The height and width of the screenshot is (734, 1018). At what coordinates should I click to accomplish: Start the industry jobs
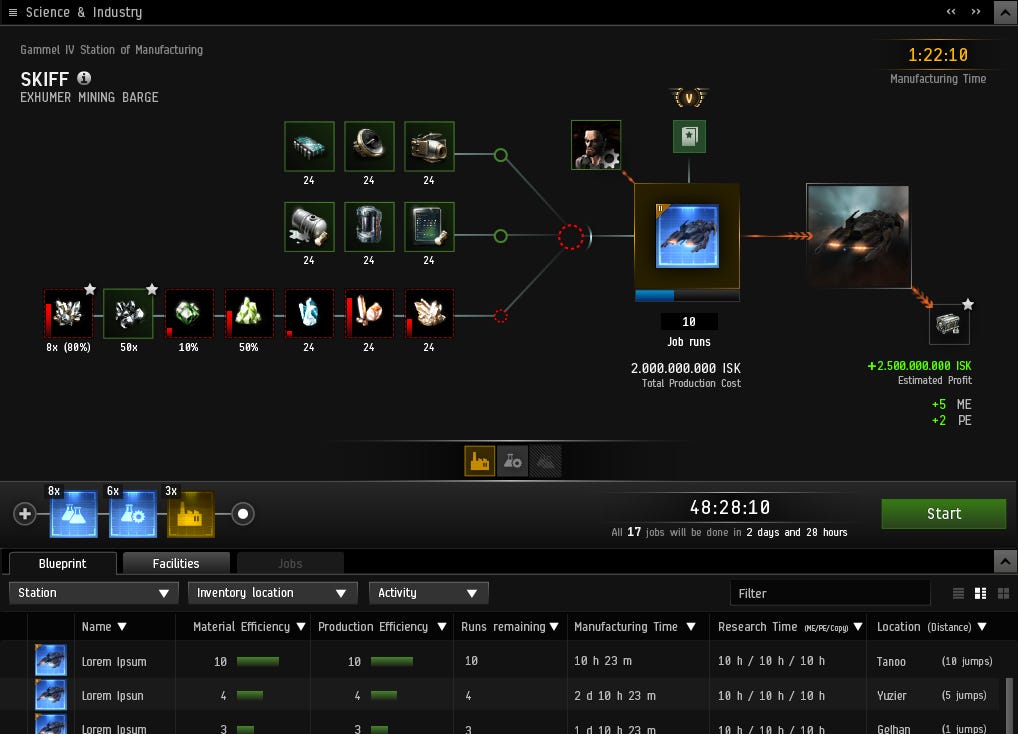click(944, 514)
